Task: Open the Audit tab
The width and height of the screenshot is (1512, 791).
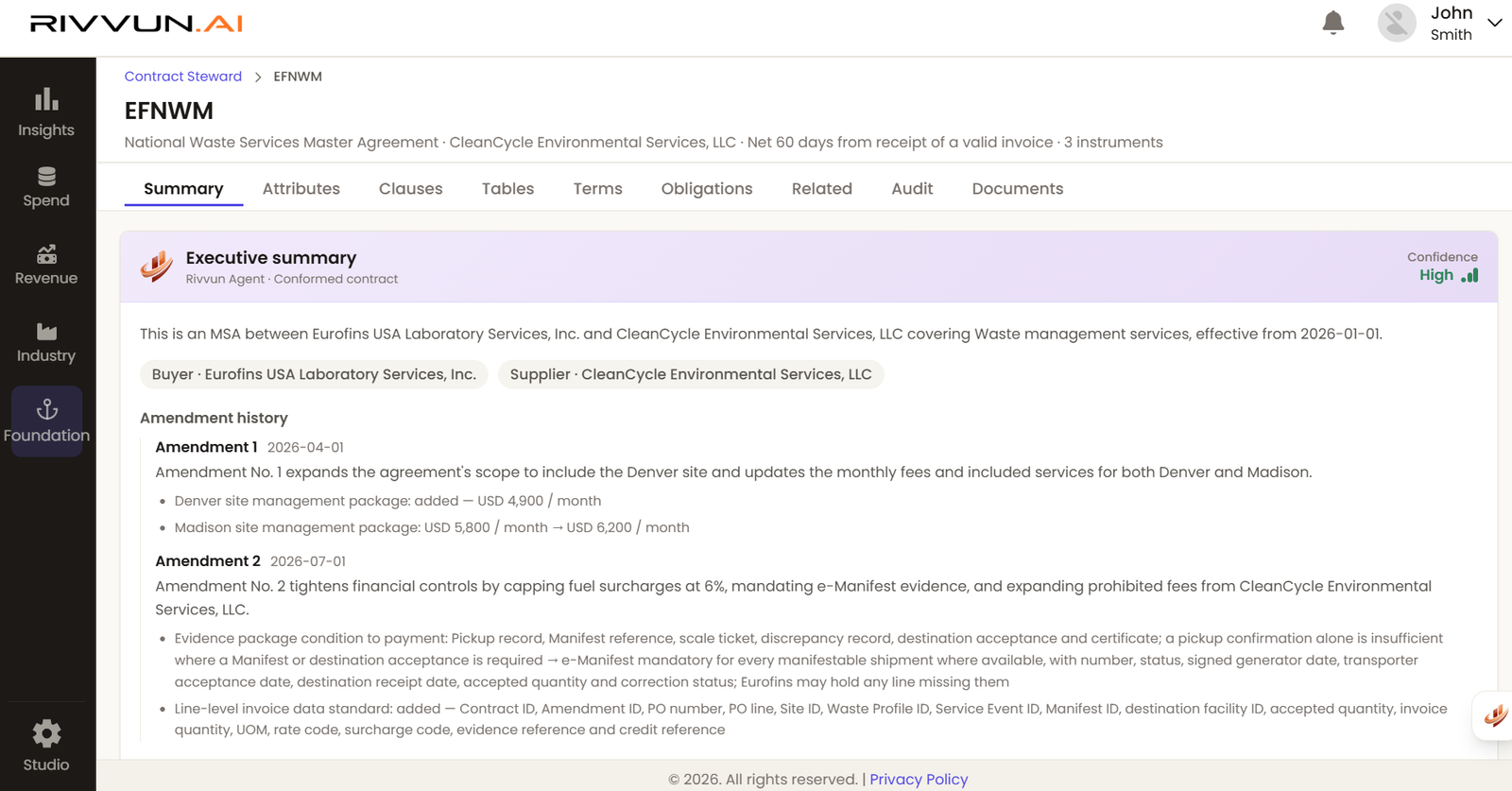Action: (x=912, y=189)
